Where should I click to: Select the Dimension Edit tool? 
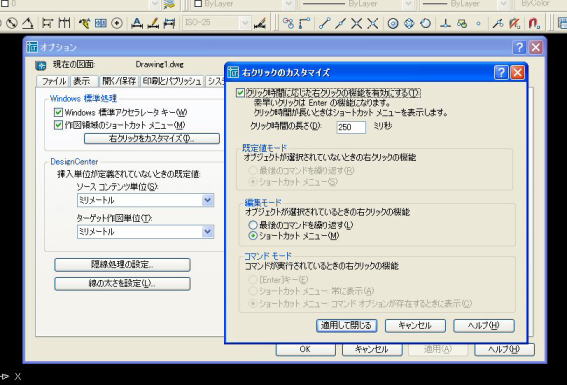point(136,23)
